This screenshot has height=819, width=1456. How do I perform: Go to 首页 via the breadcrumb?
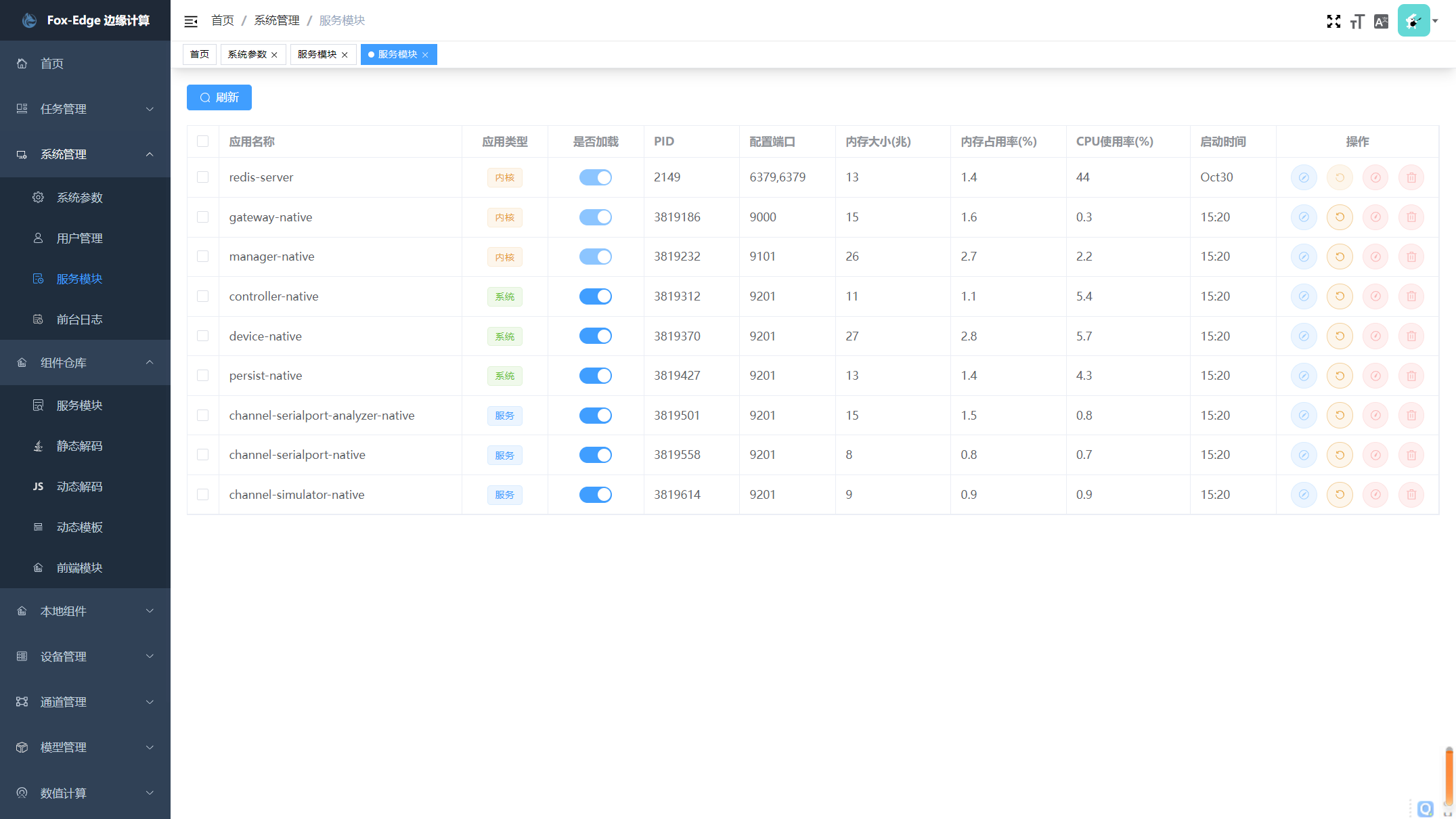click(x=223, y=21)
